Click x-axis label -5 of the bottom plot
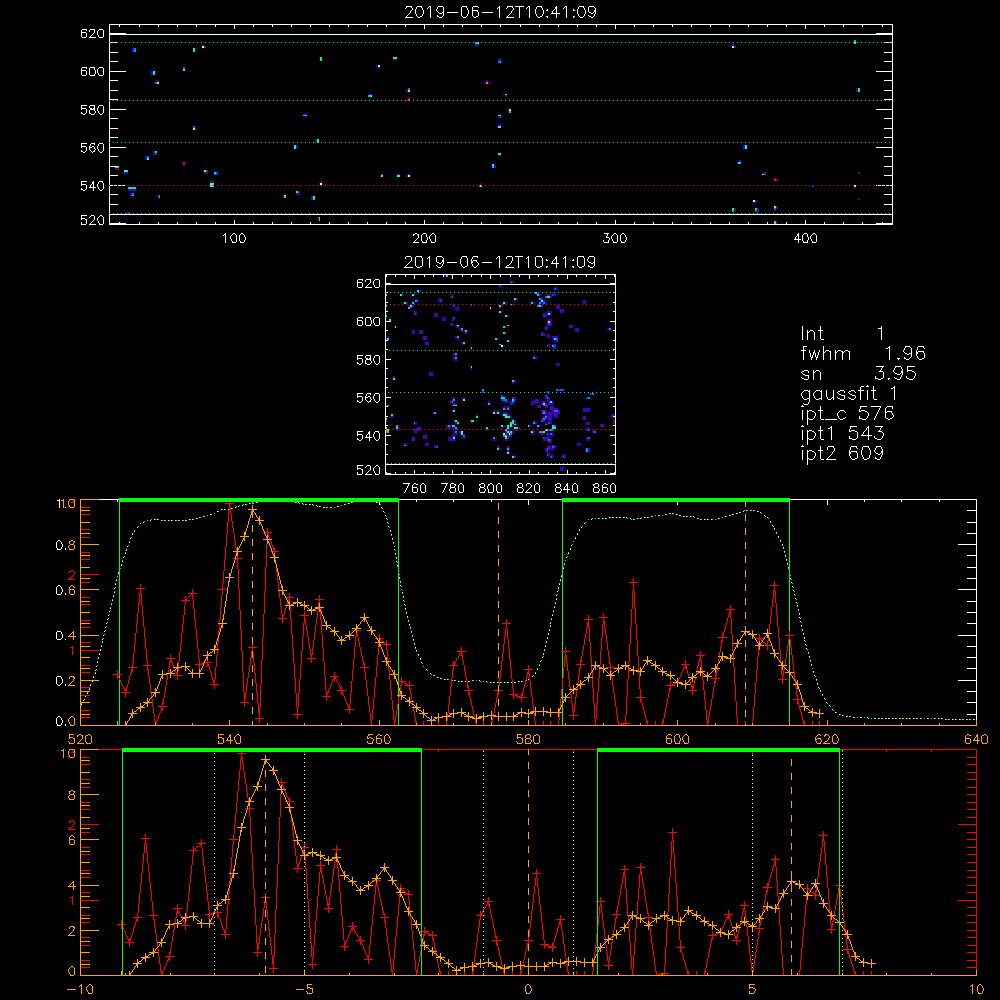1000x1000 pixels. [x=304, y=990]
